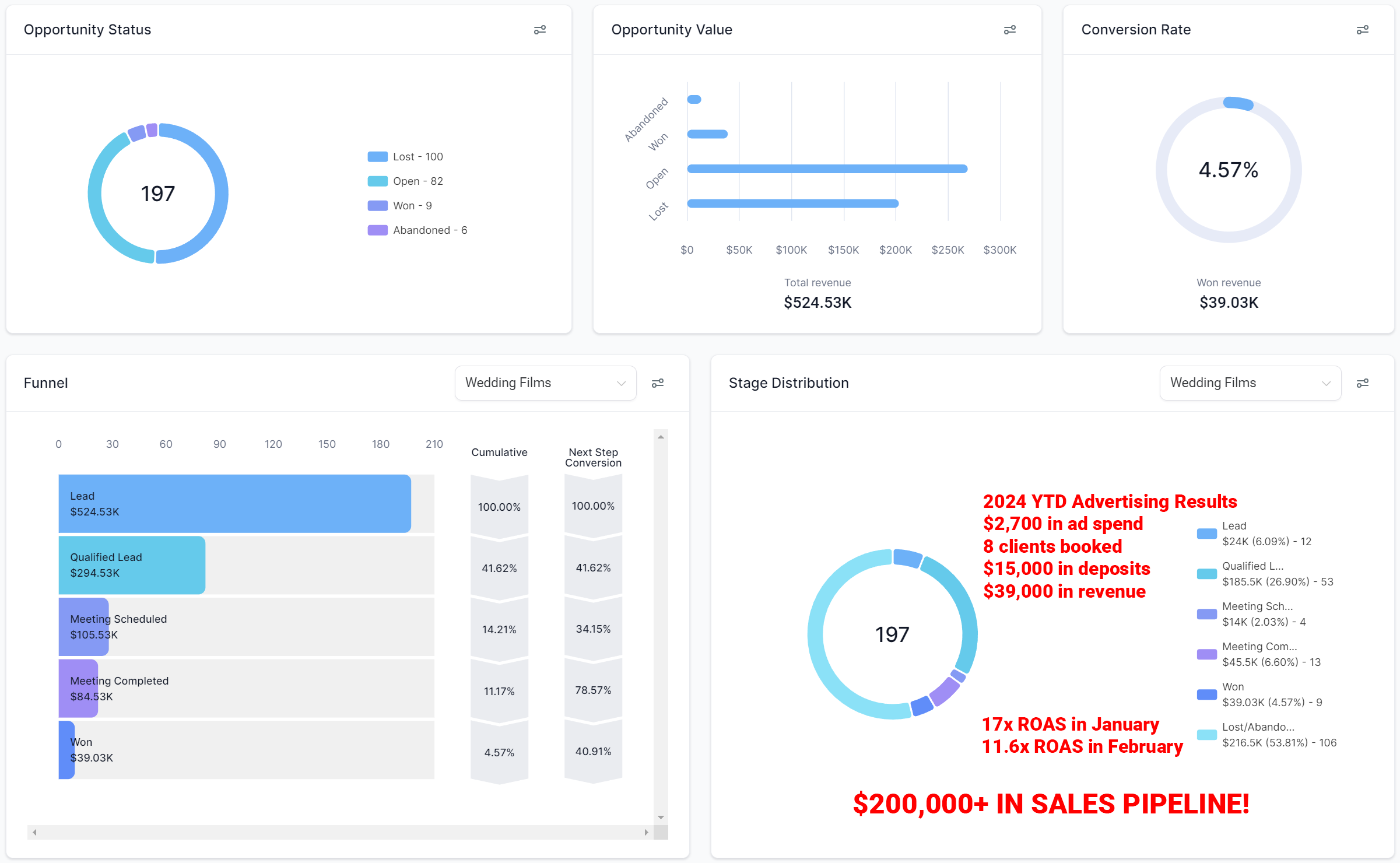Image resolution: width=1400 pixels, height=863 pixels.
Task: Open Opportunity Value widget filter settings
Action: point(1009,30)
